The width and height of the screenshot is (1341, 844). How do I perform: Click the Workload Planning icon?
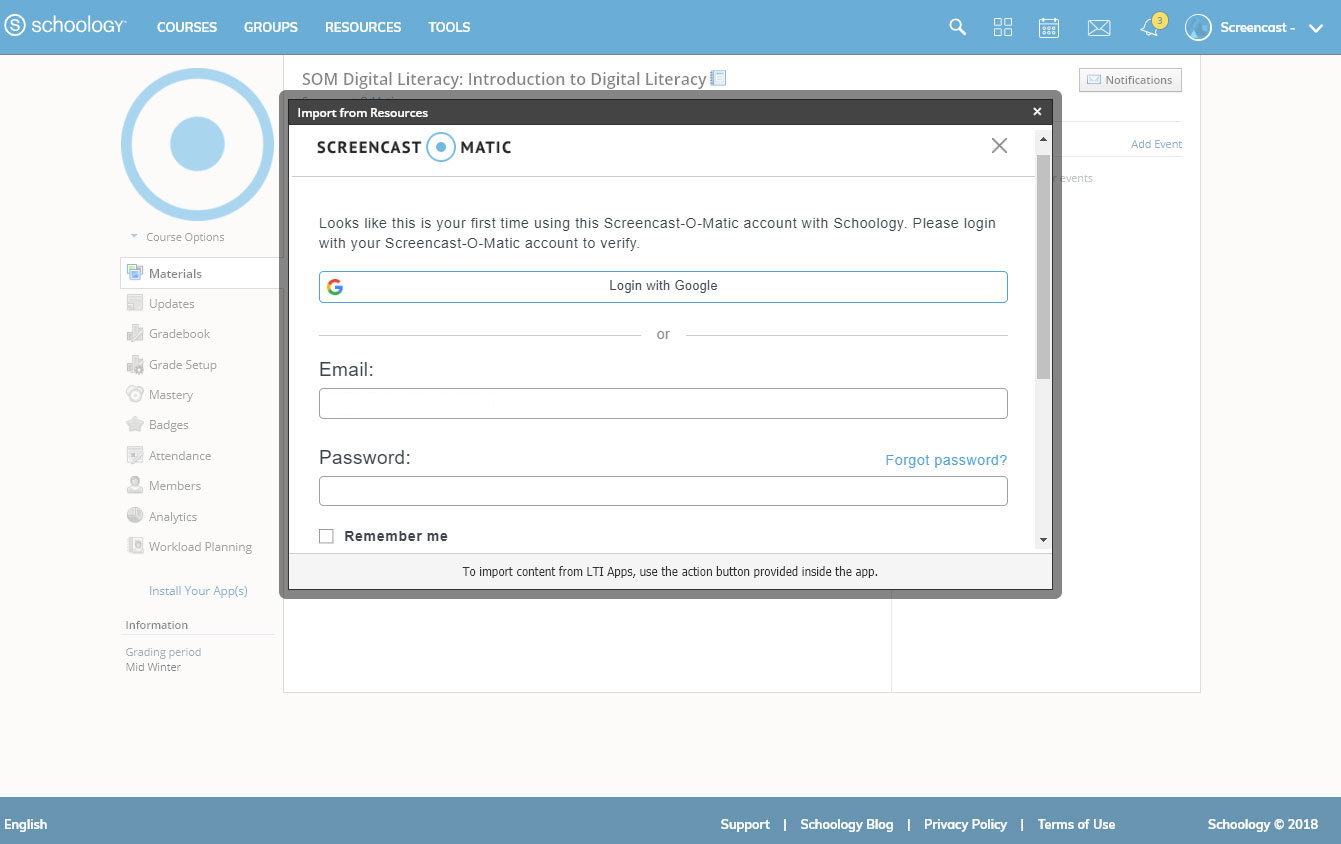pos(135,546)
